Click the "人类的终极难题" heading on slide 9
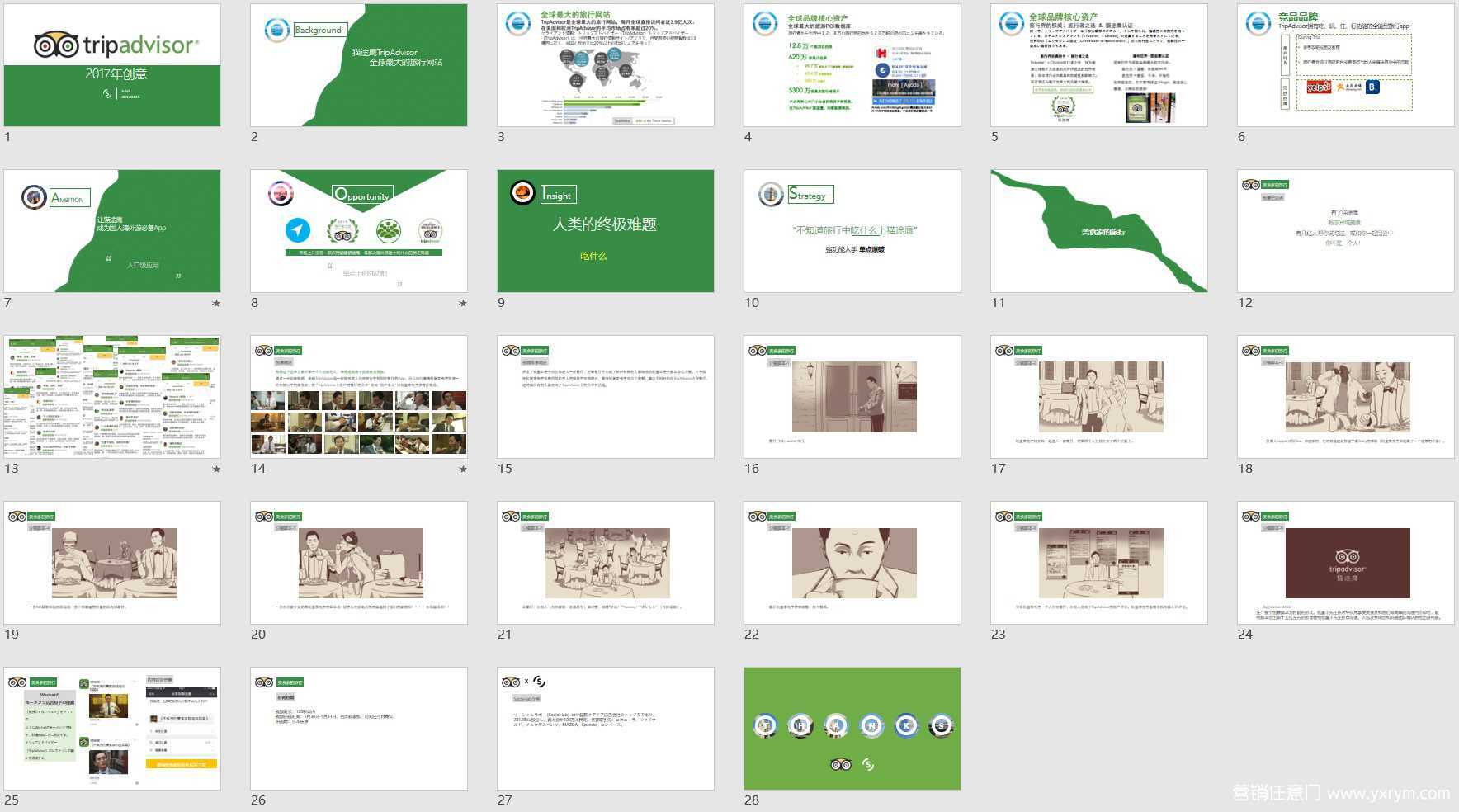 click(605, 224)
